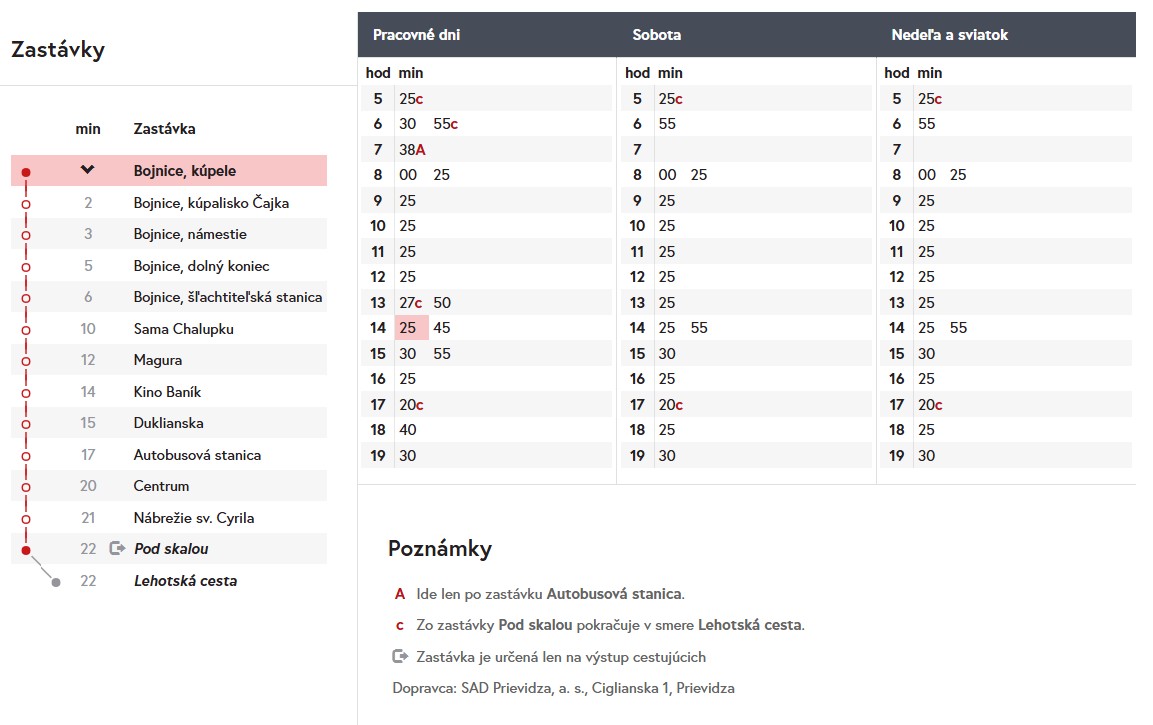This screenshot has height=725, width=1153.
Task: Click the route circle beside Autobusová stanica
Action: pos(26,455)
